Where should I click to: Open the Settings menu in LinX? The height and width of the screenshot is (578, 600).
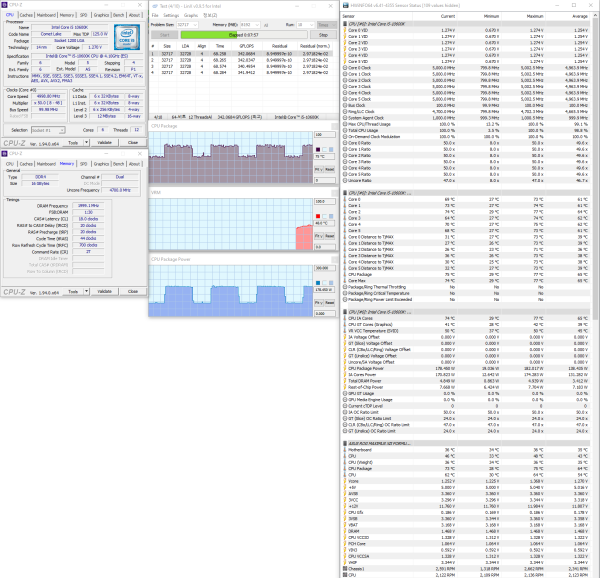[172, 15]
